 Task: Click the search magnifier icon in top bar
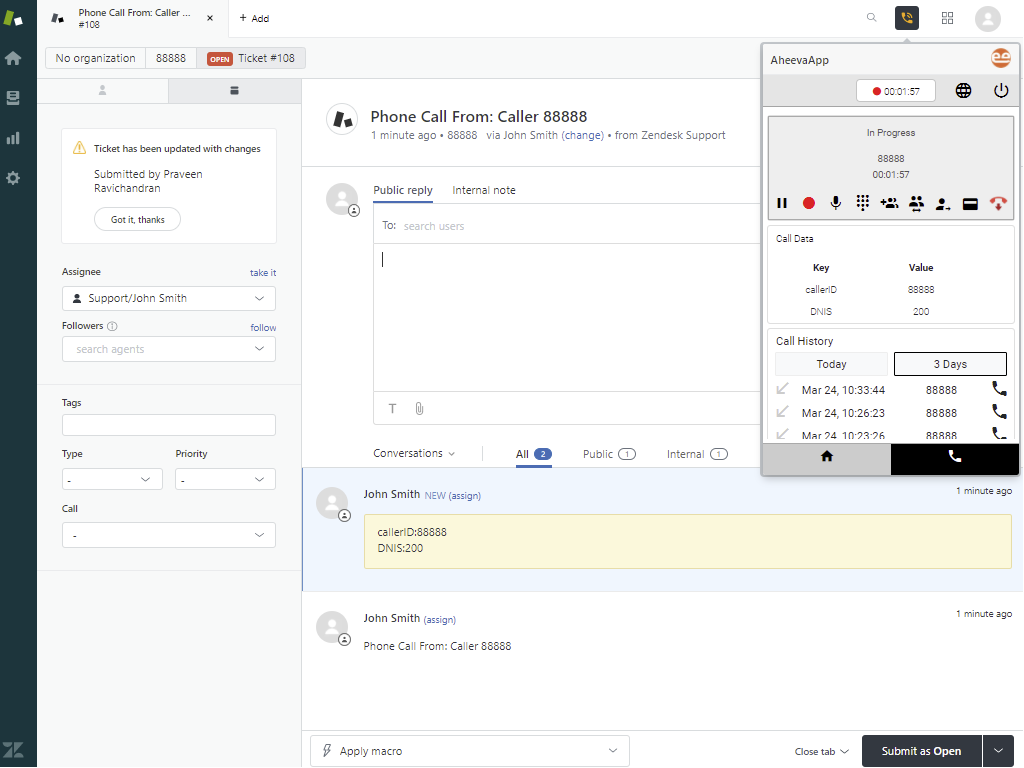coord(871,18)
